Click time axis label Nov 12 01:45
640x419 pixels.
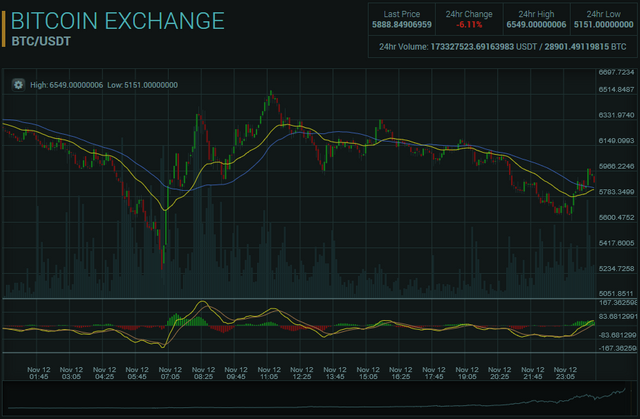pyautogui.click(x=39, y=373)
